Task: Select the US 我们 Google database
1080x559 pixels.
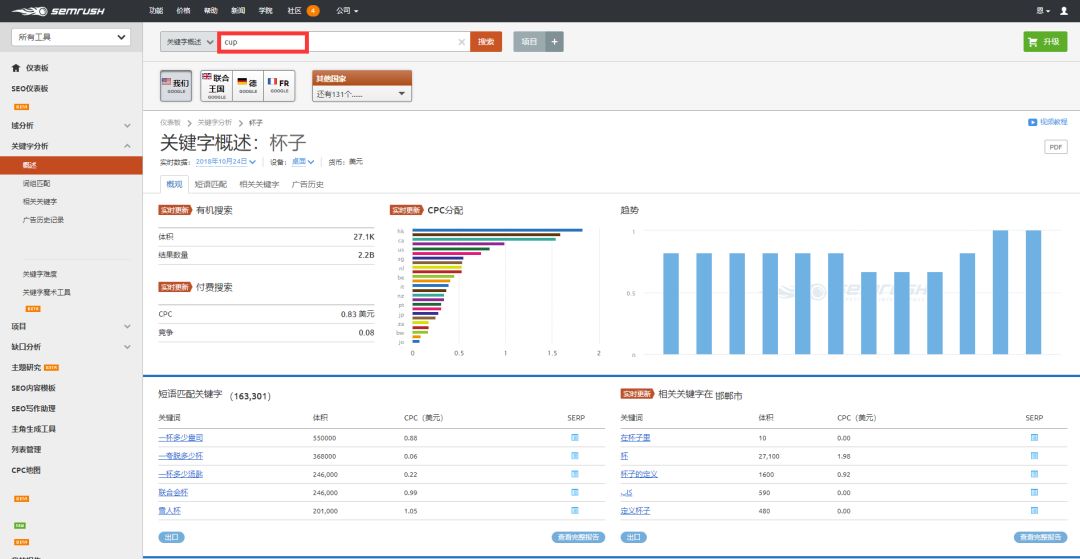Action: 176,85
